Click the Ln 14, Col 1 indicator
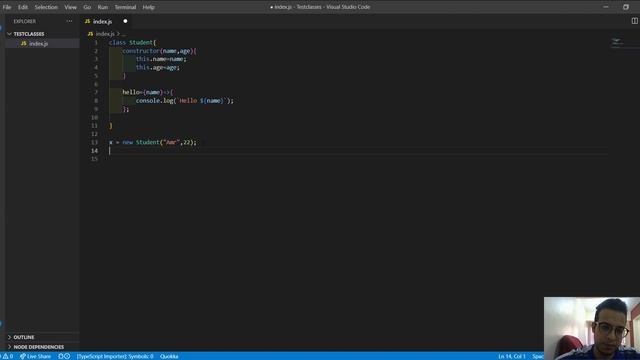The height and width of the screenshot is (360, 640). (512, 356)
